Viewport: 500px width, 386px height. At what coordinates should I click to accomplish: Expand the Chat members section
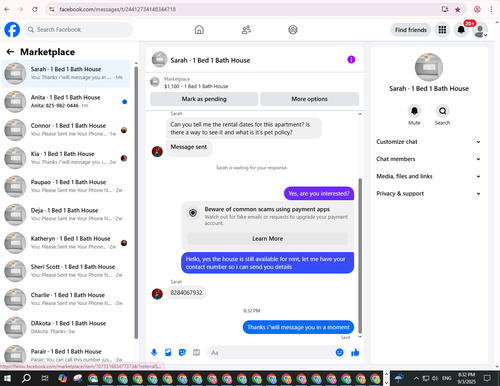coord(428,159)
